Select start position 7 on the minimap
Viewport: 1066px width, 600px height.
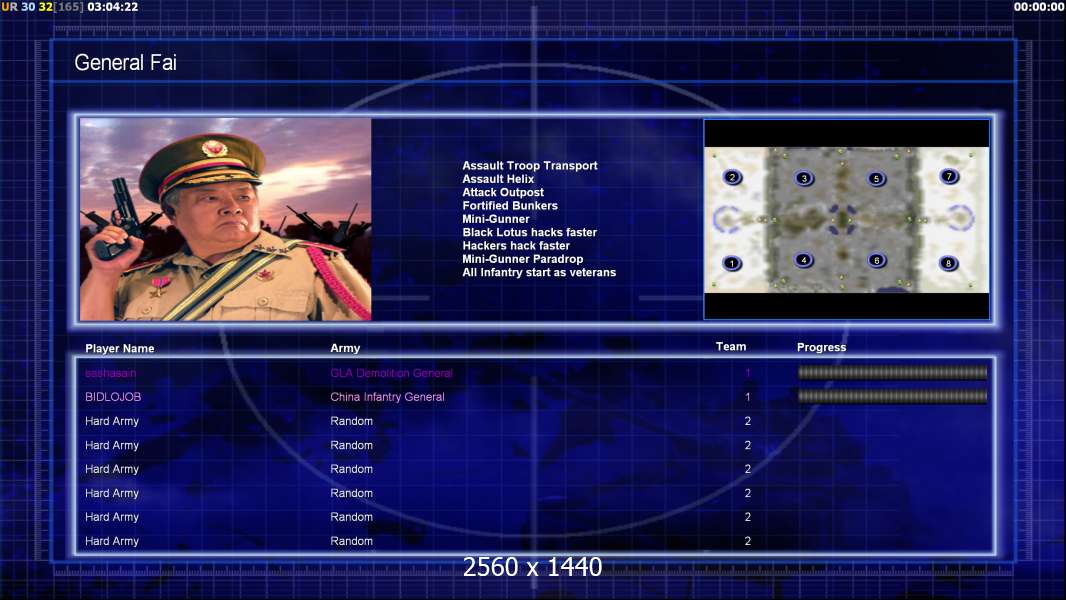point(949,177)
